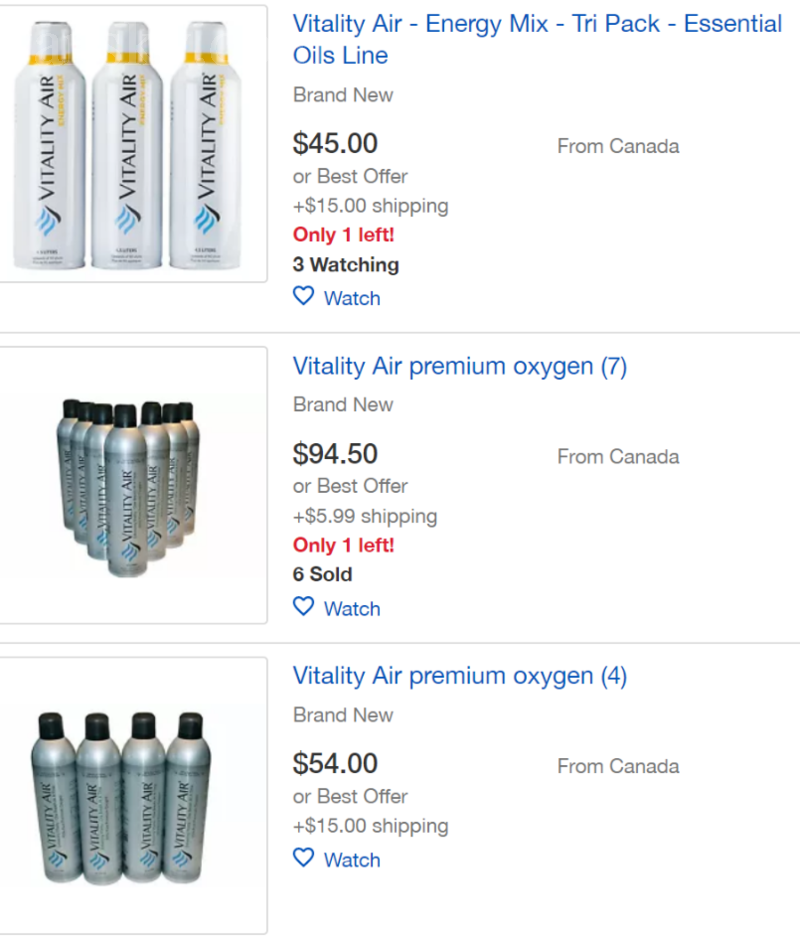The height and width of the screenshot is (943, 800).
Task: Click +$5.99 shipping text
Action: click(365, 516)
